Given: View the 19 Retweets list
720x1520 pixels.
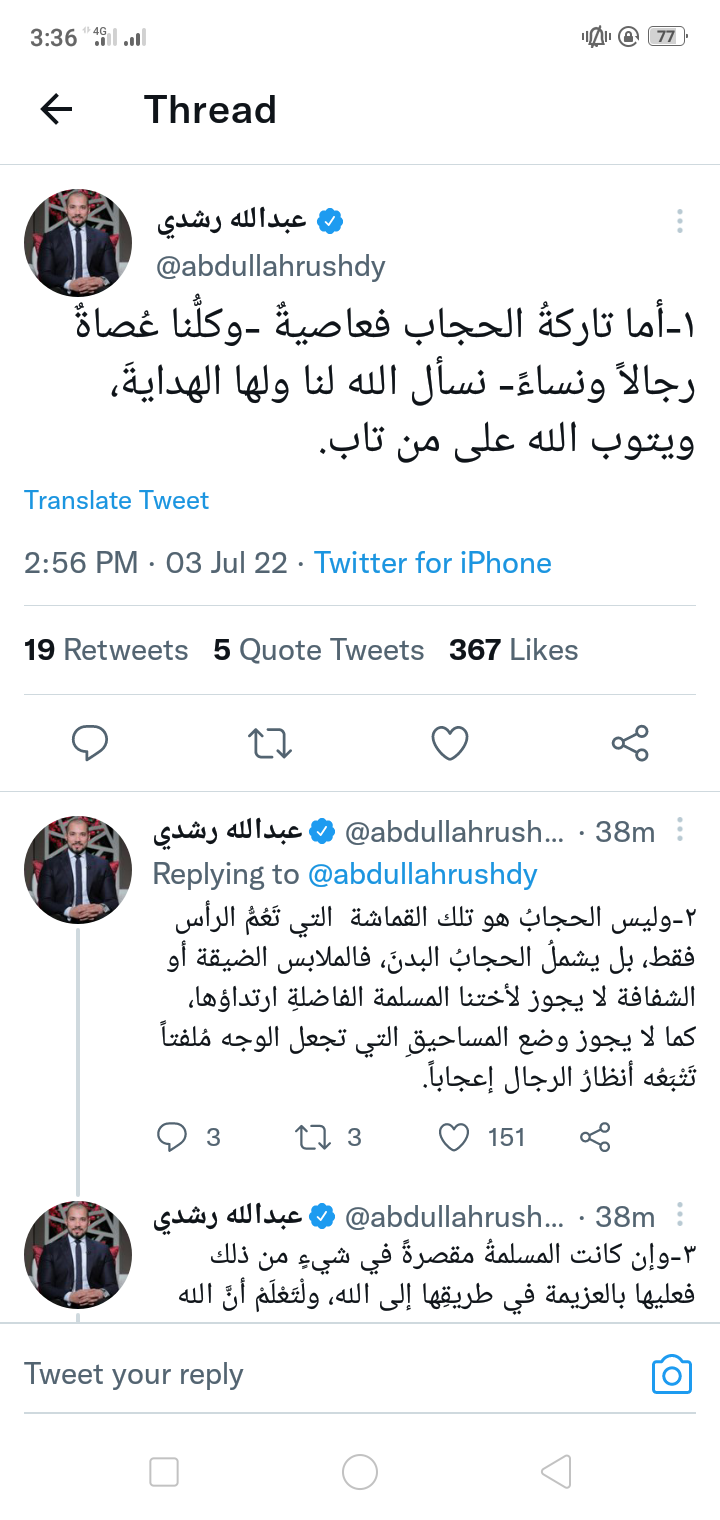Looking at the screenshot, I should (106, 650).
